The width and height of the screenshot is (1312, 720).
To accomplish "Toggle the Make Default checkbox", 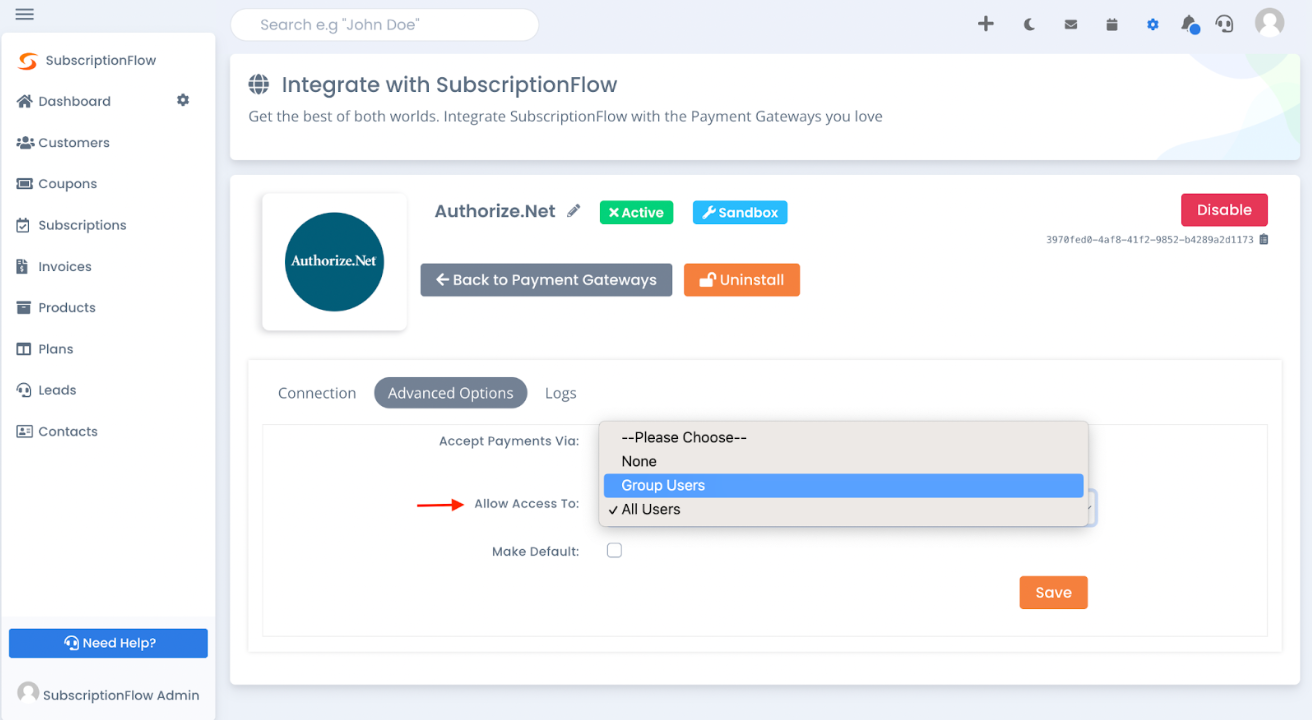I will tap(614, 550).
